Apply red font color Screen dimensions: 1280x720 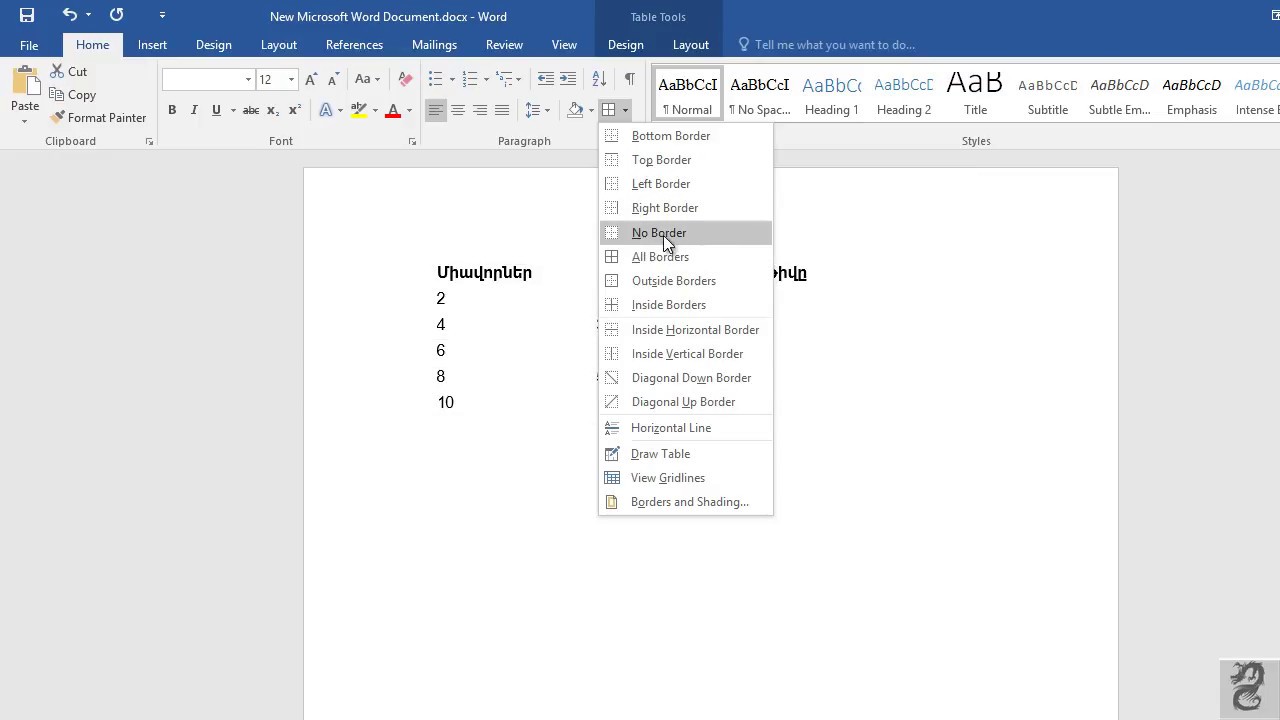point(393,110)
